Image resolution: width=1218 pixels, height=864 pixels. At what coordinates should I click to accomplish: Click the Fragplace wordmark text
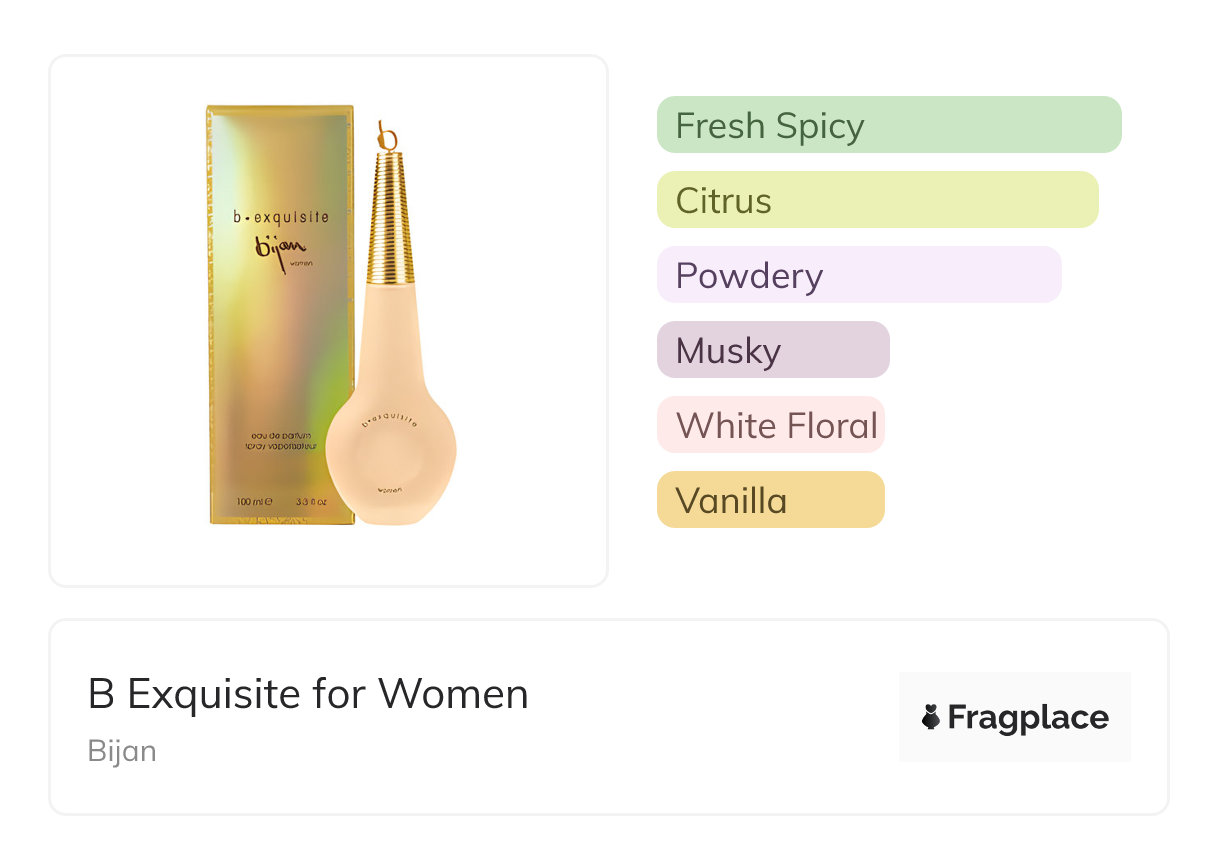(1028, 717)
